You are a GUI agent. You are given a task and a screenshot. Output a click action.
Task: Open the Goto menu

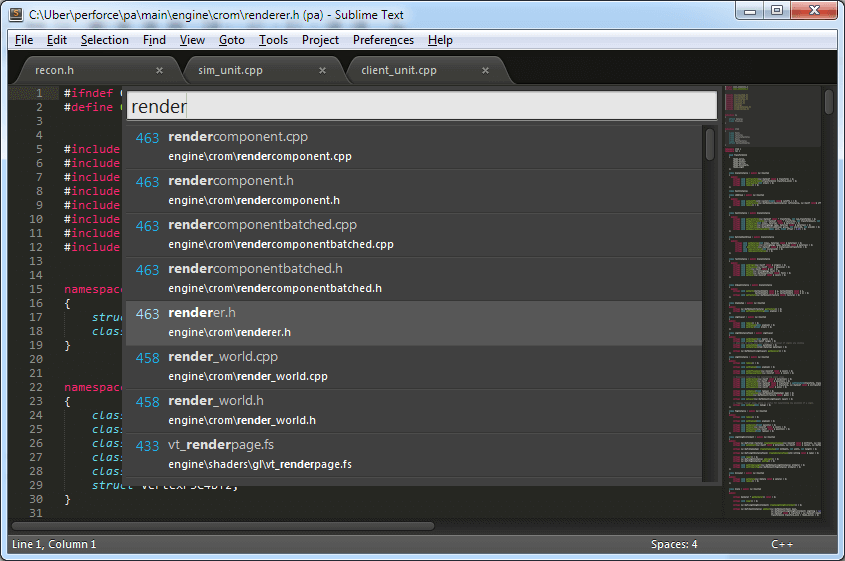click(231, 40)
